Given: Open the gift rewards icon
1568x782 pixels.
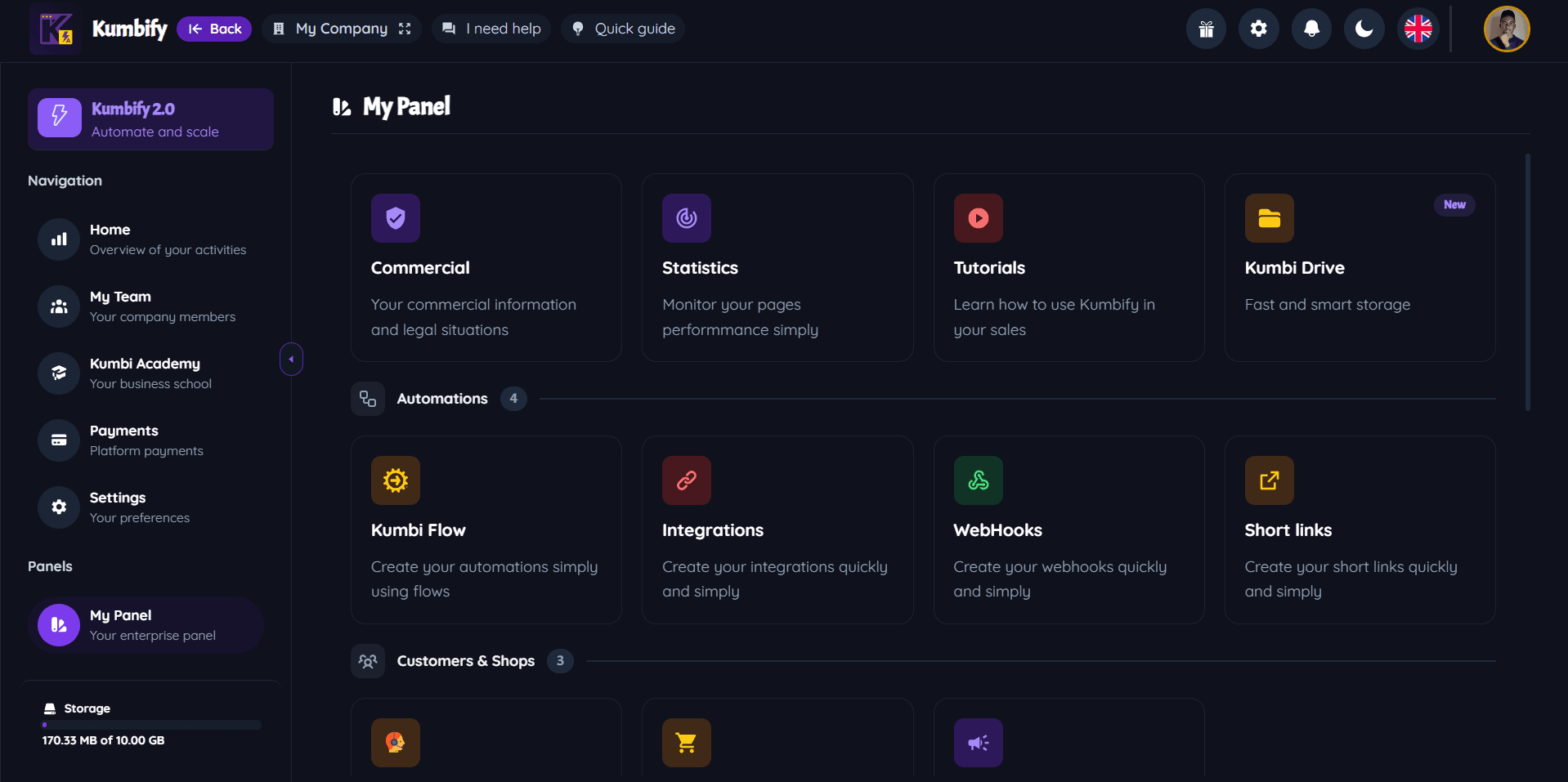Looking at the screenshot, I should pyautogui.click(x=1206, y=29).
